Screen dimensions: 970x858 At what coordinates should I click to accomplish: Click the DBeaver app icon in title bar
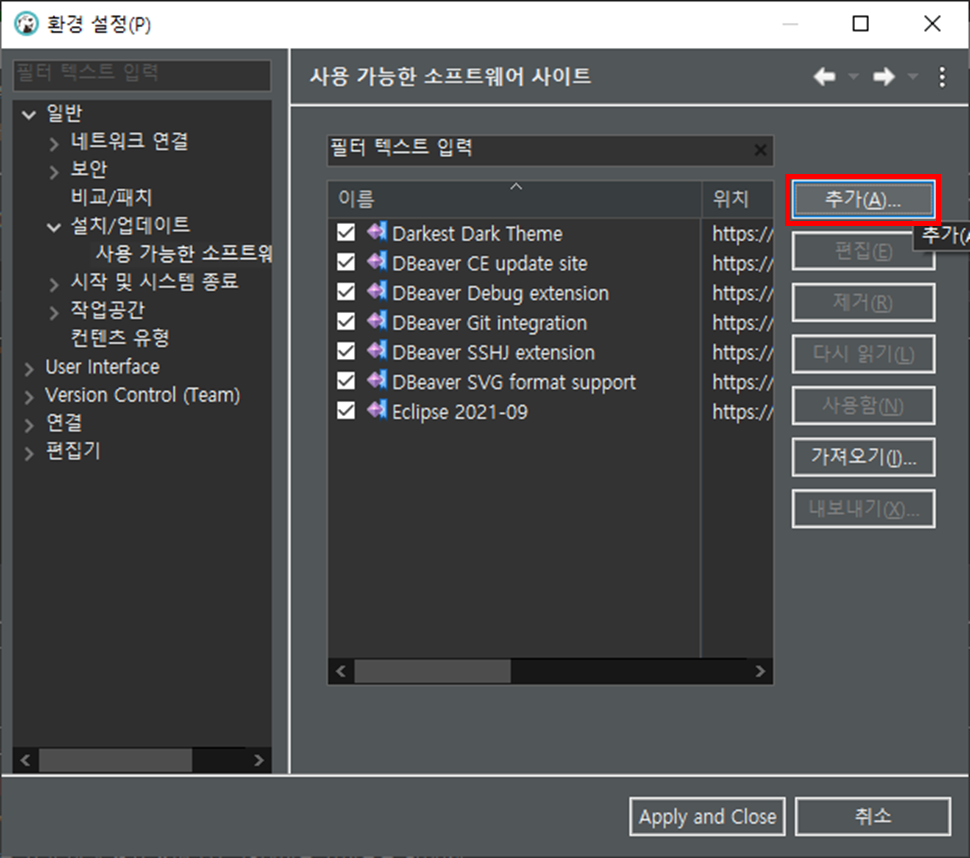pyautogui.click(x=27, y=24)
